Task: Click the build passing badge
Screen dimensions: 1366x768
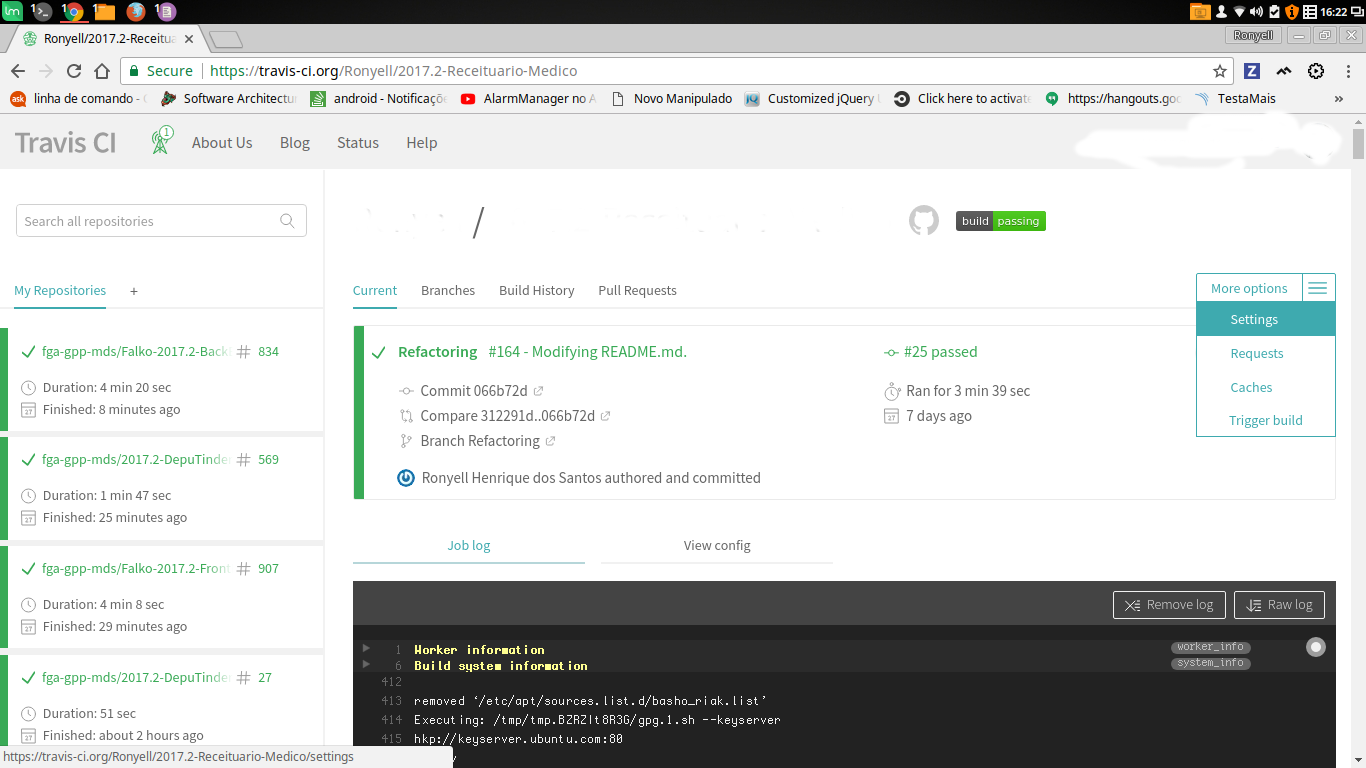Action: [1000, 221]
